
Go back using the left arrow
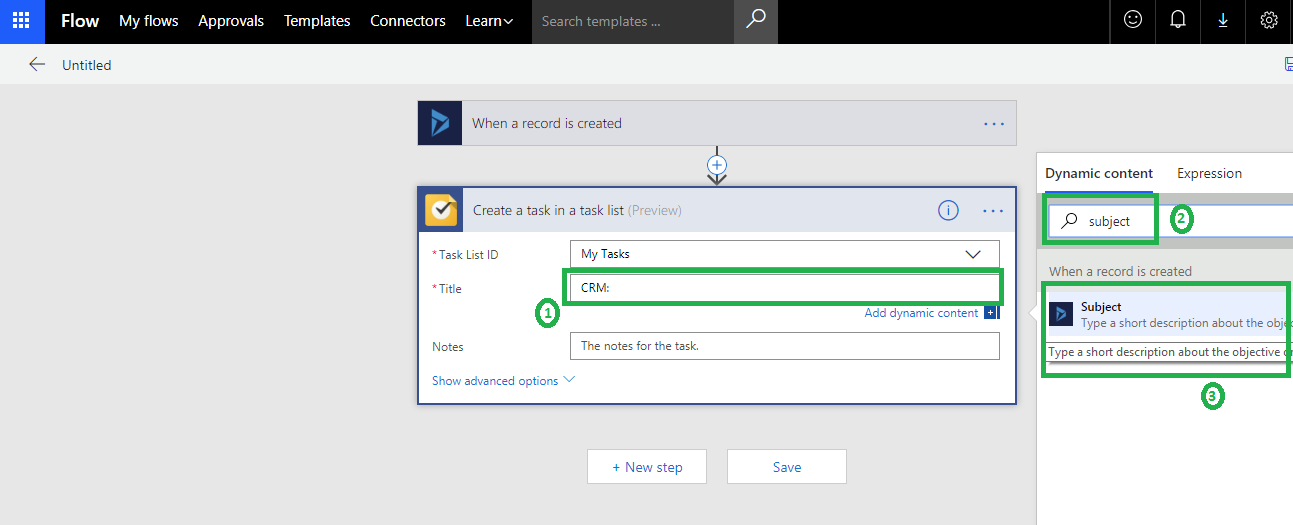(37, 64)
